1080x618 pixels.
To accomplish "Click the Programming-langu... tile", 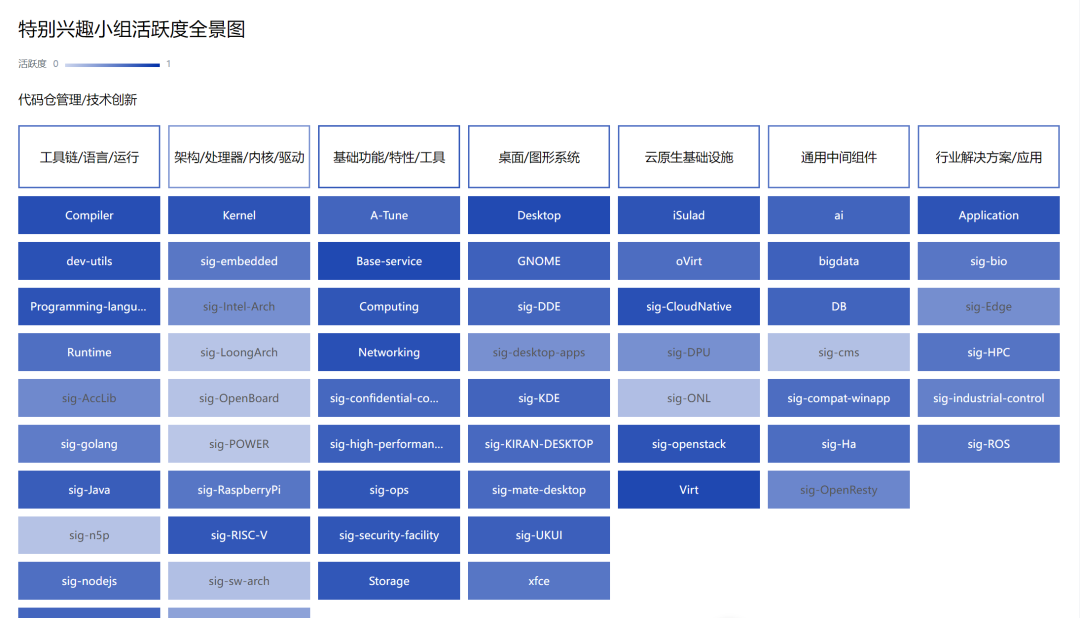I will pyautogui.click(x=89, y=307).
